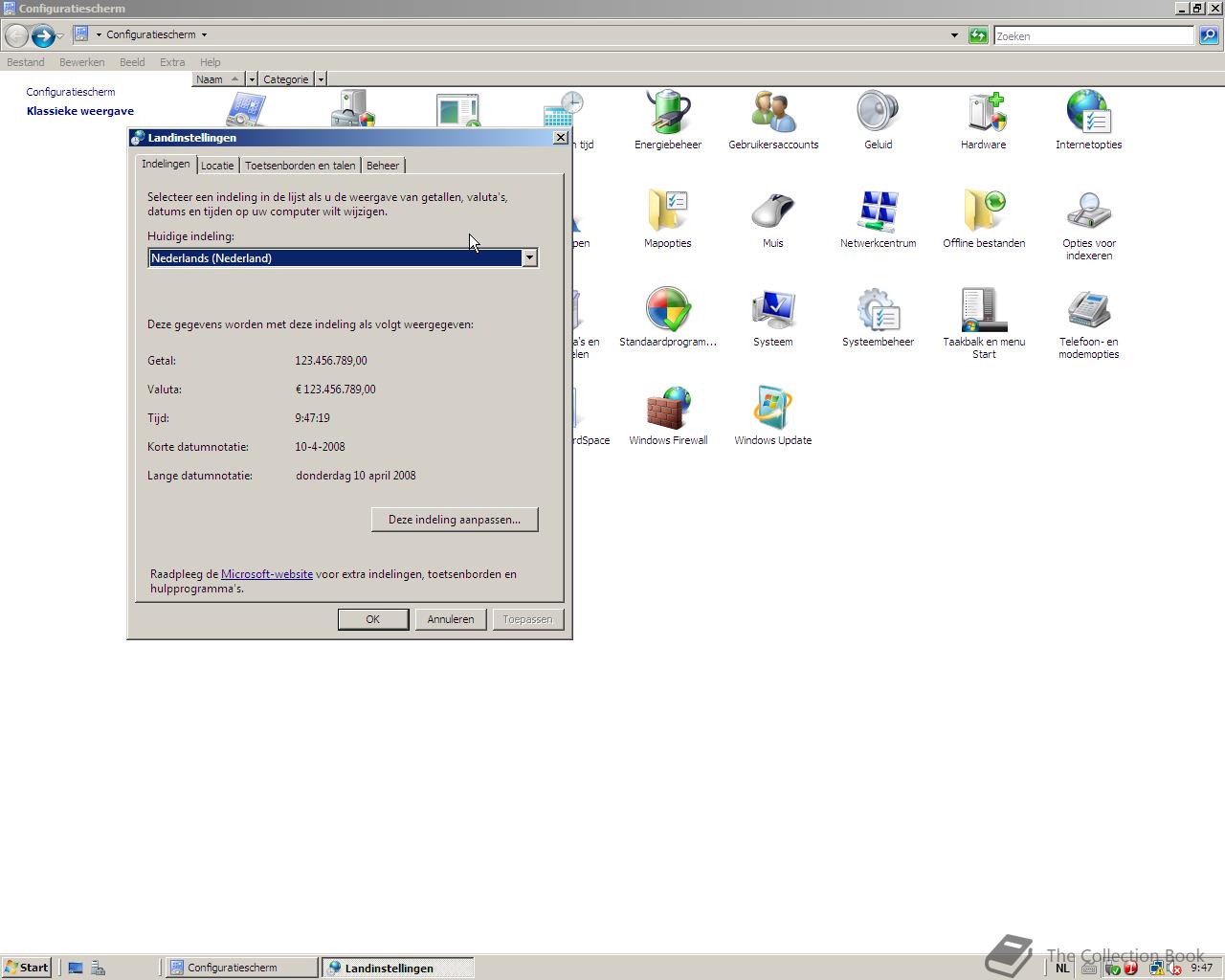Open Taakbalk en menu Start icon
This screenshot has width=1225, height=980.
coord(983,309)
